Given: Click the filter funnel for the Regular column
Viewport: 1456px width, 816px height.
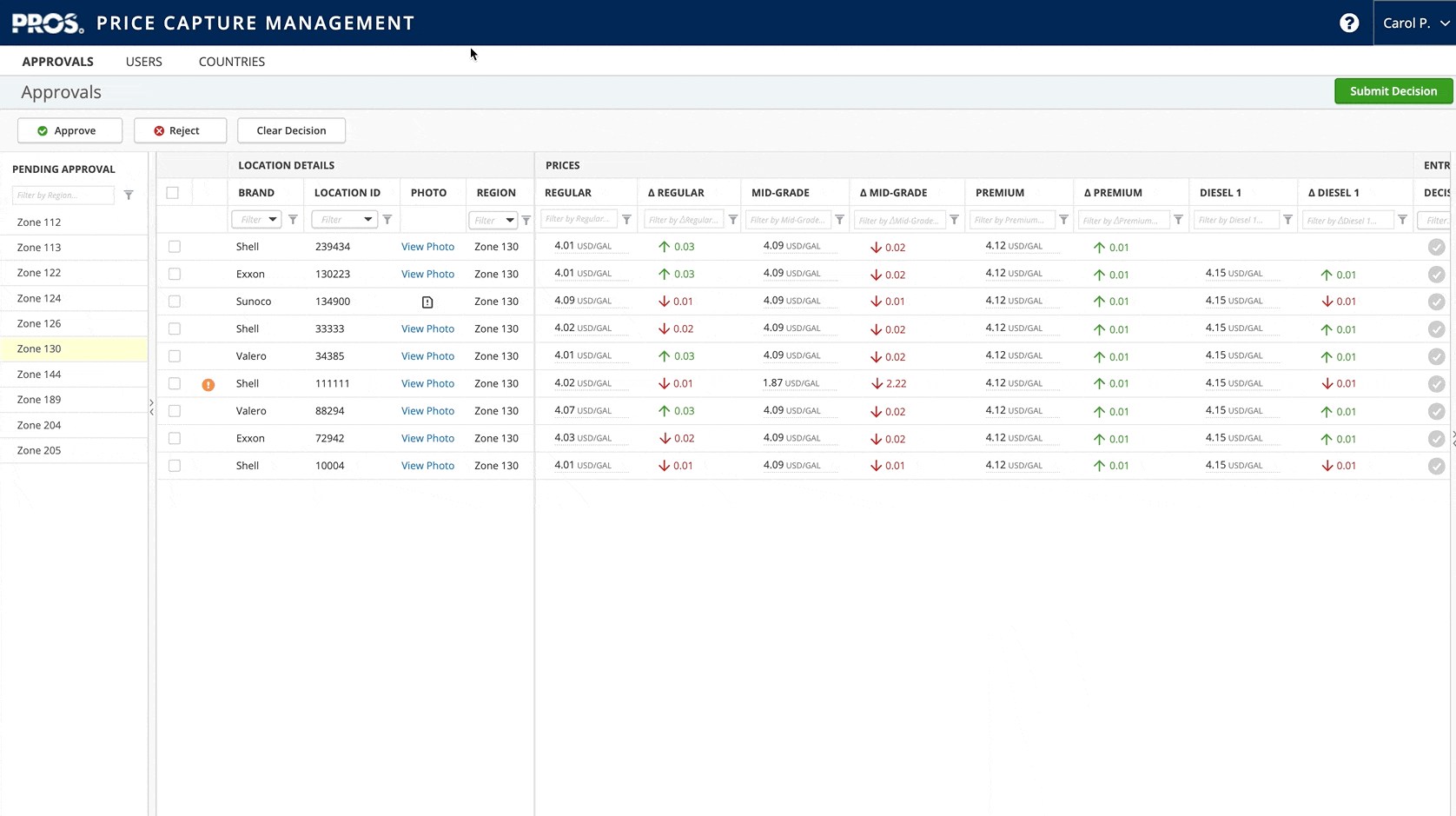Looking at the screenshot, I should click(x=626, y=220).
